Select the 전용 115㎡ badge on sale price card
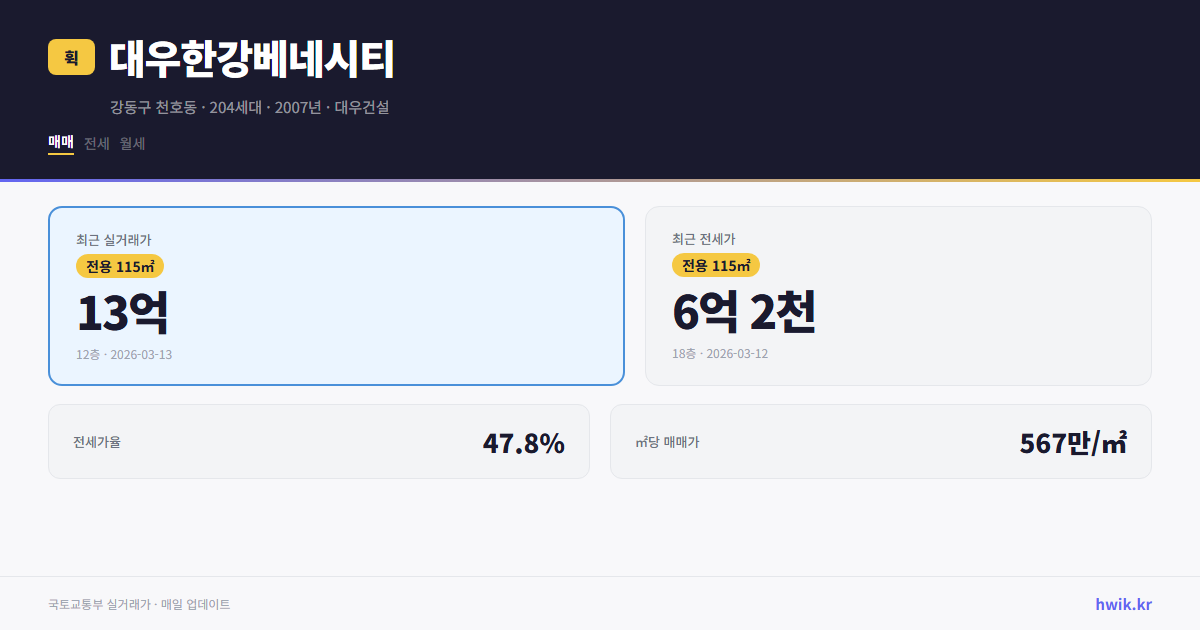Screen dimensions: 1200x630 120,266
